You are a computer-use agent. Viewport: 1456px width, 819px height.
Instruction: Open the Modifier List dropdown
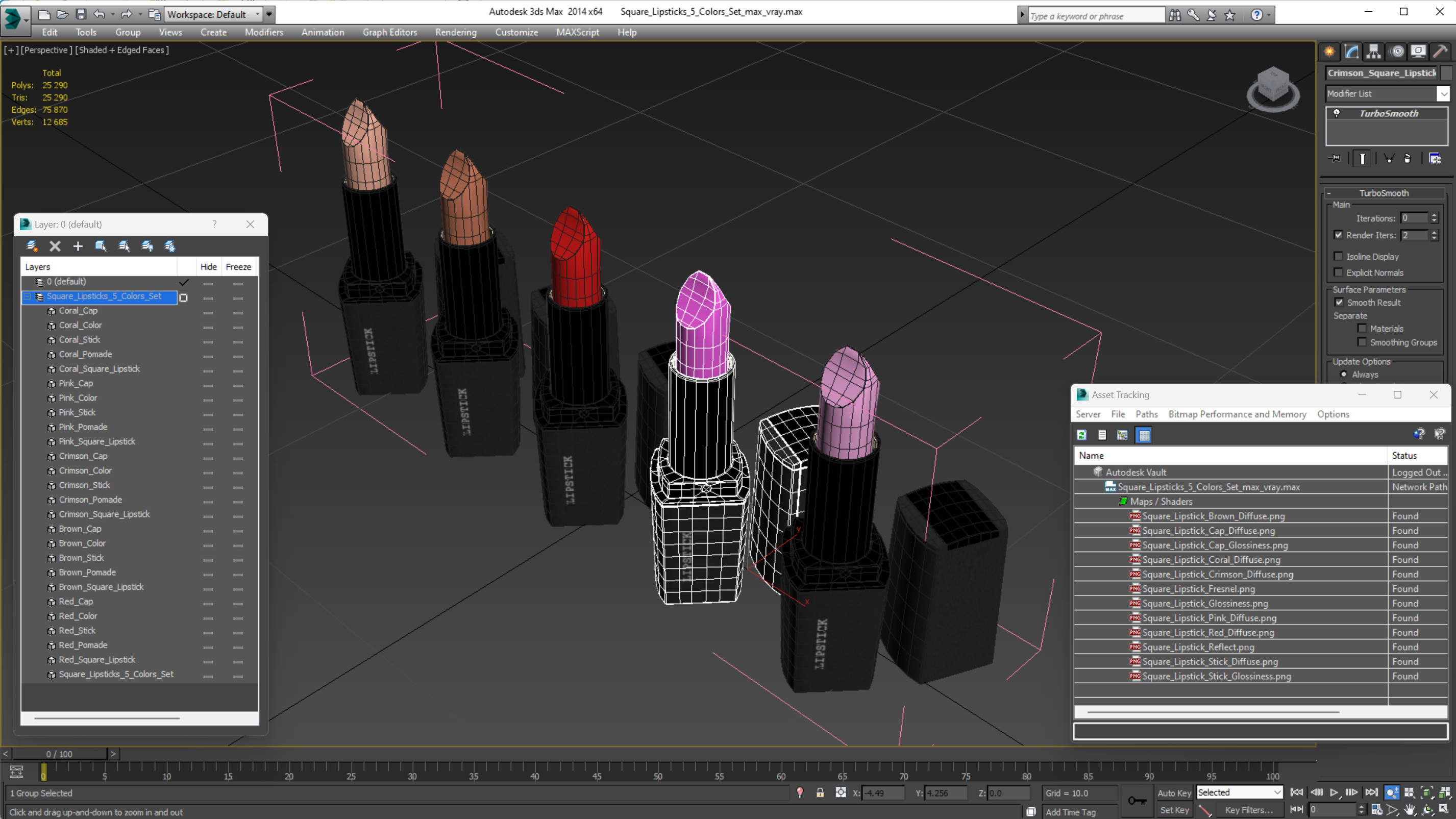(1443, 93)
